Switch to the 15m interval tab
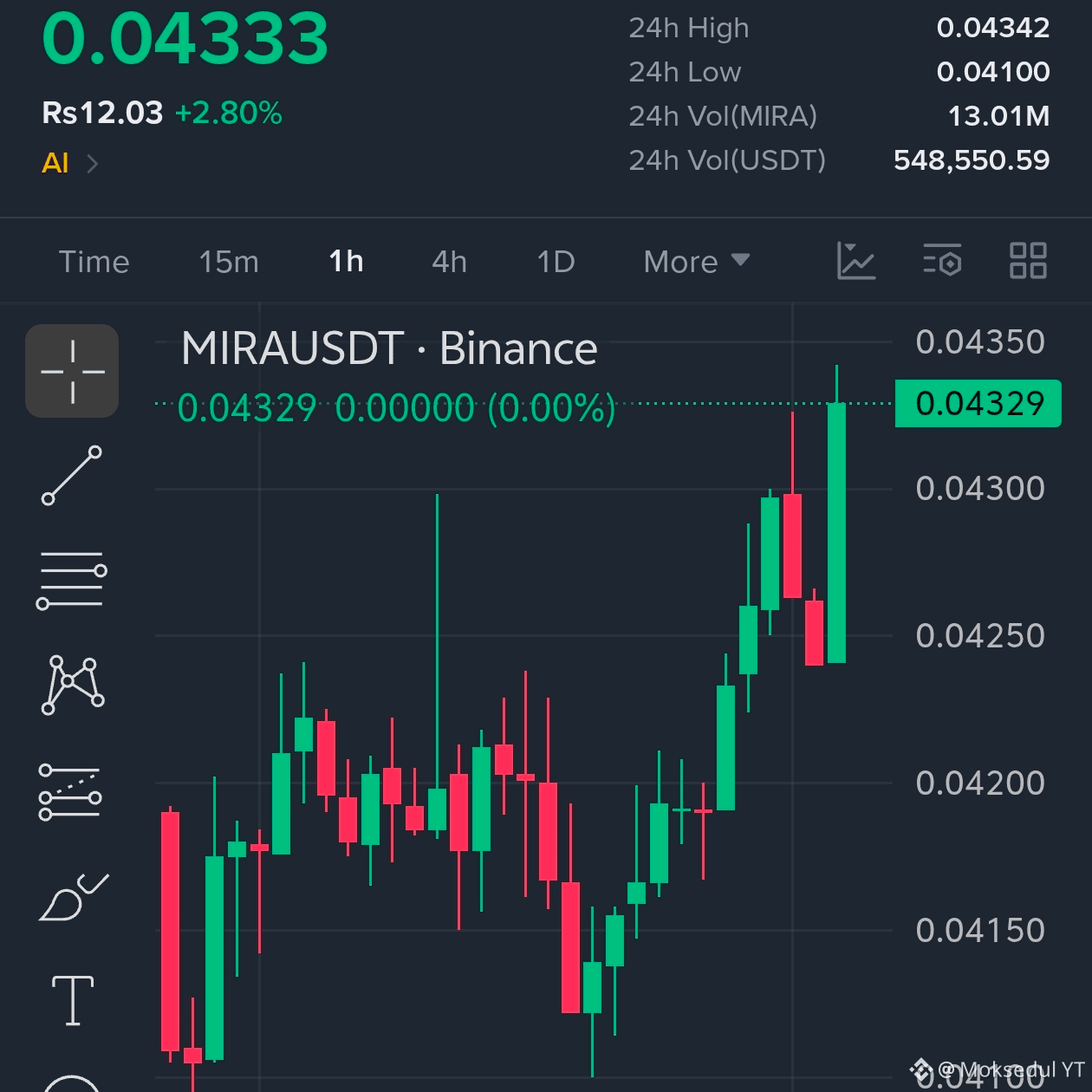This screenshot has height=1092, width=1092. point(229,262)
